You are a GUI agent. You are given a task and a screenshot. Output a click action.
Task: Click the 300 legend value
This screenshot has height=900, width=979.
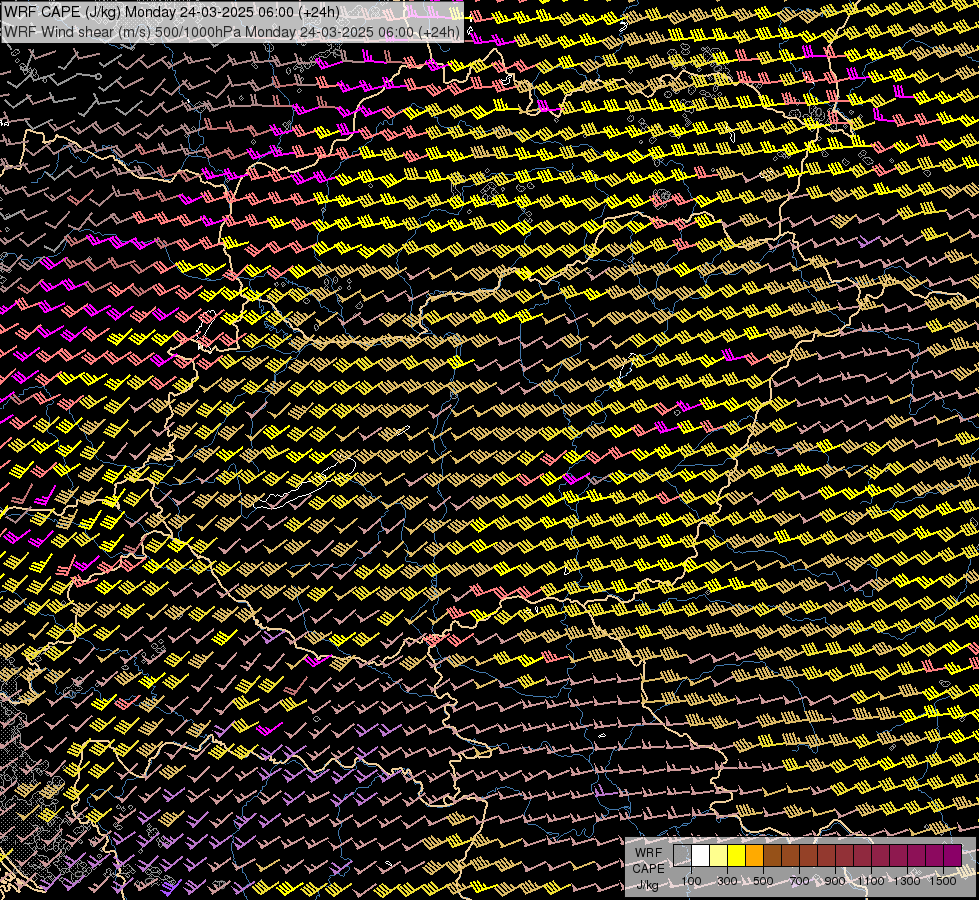(x=727, y=881)
